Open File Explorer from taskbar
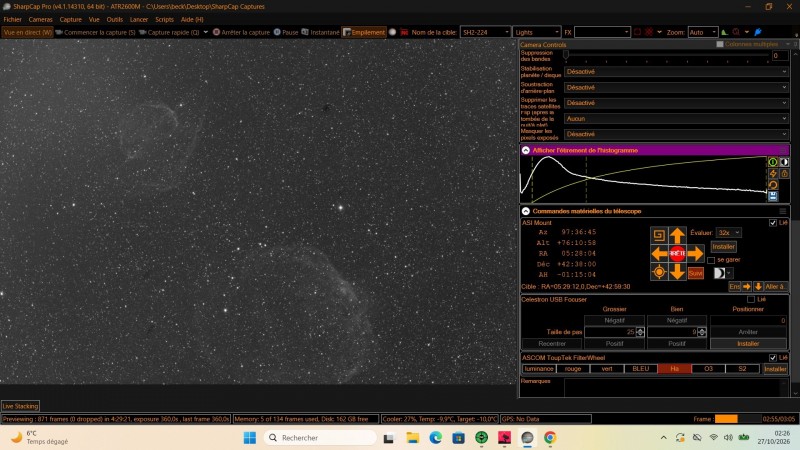 [x=412, y=438]
